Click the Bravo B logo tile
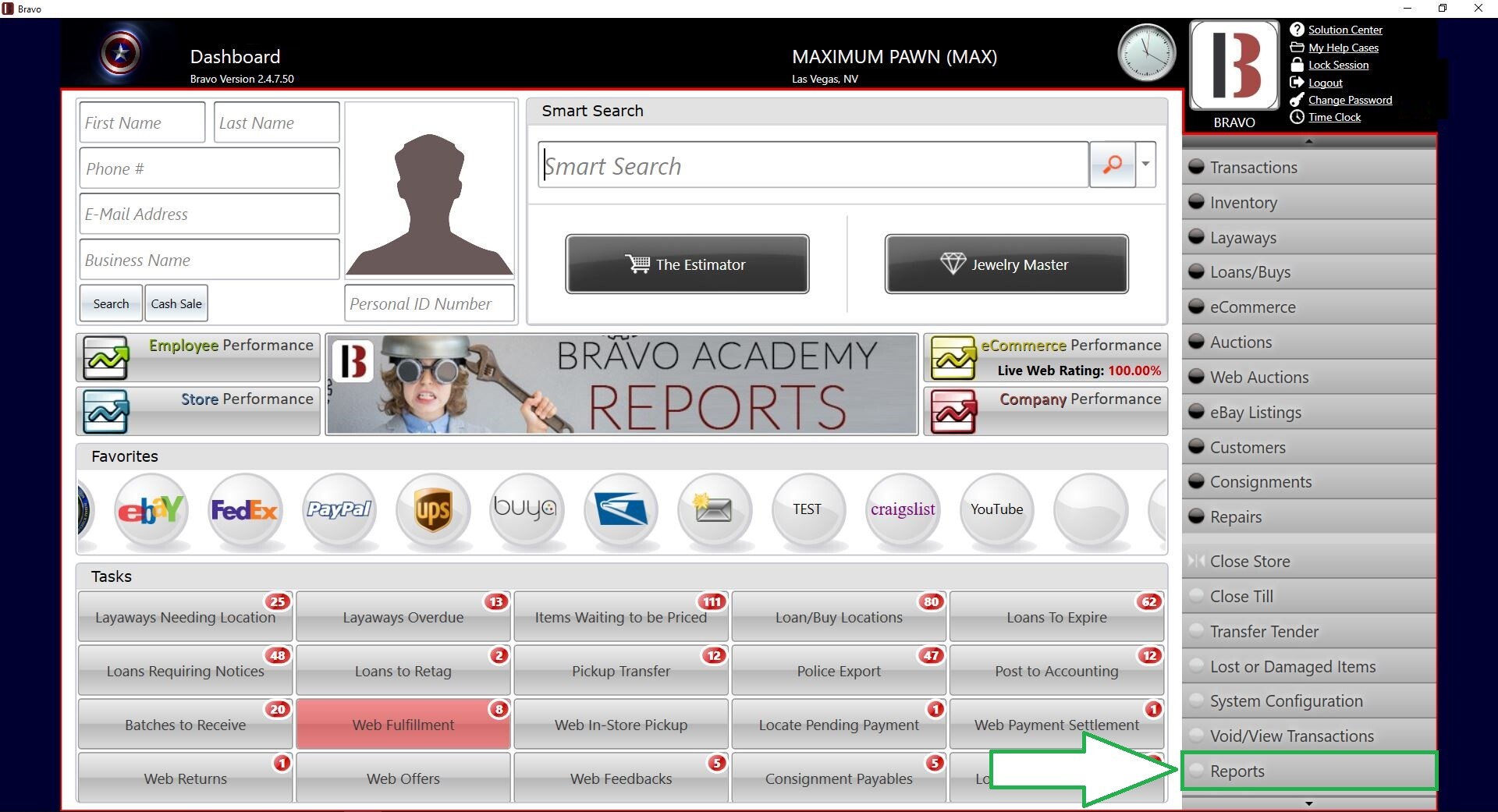Viewport: 1498px width, 812px height. coord(1234,65)
